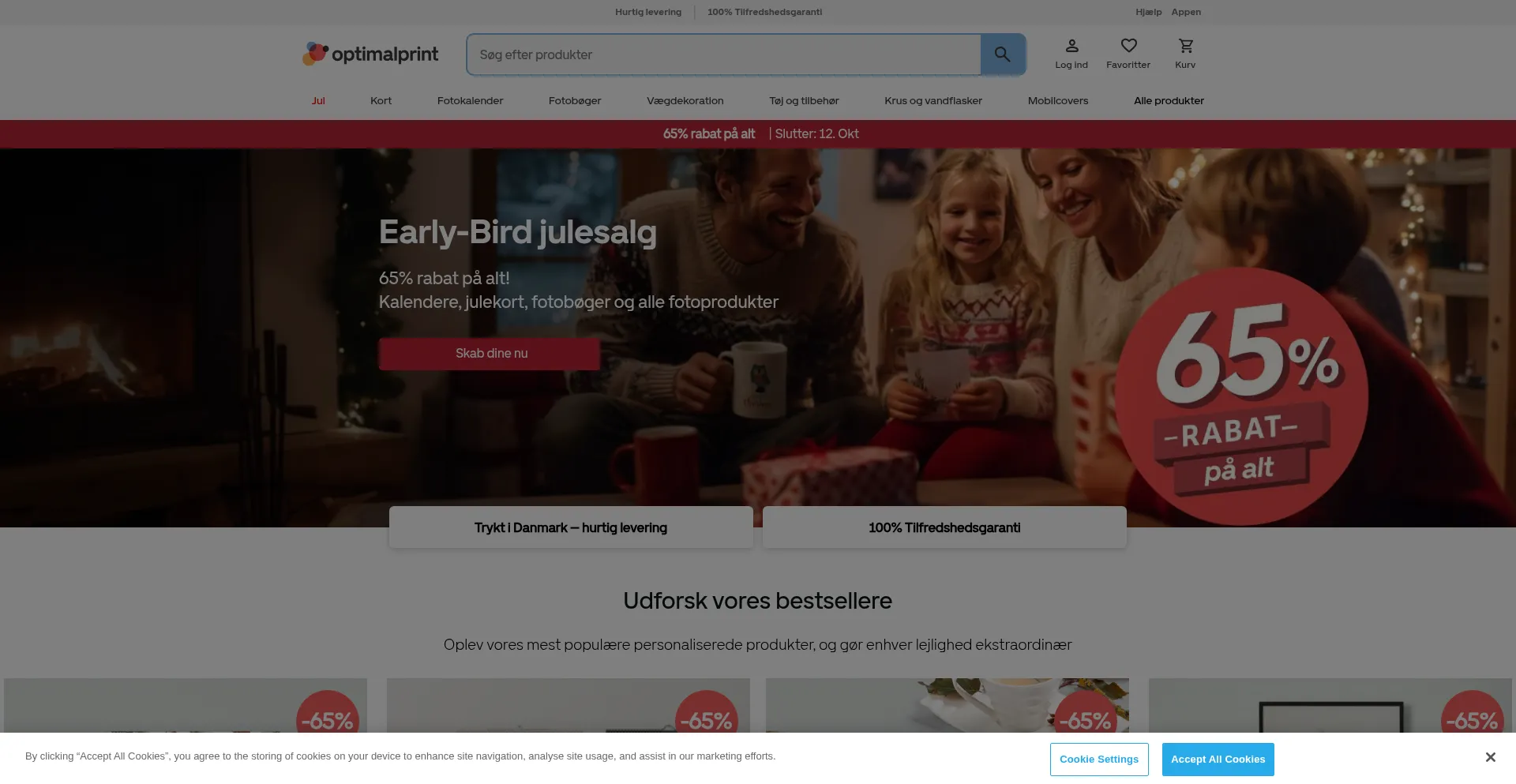This screenshot has width=1516, height=784.
Task: Select Krus og vandflasker menu
Action: [933, 100]
